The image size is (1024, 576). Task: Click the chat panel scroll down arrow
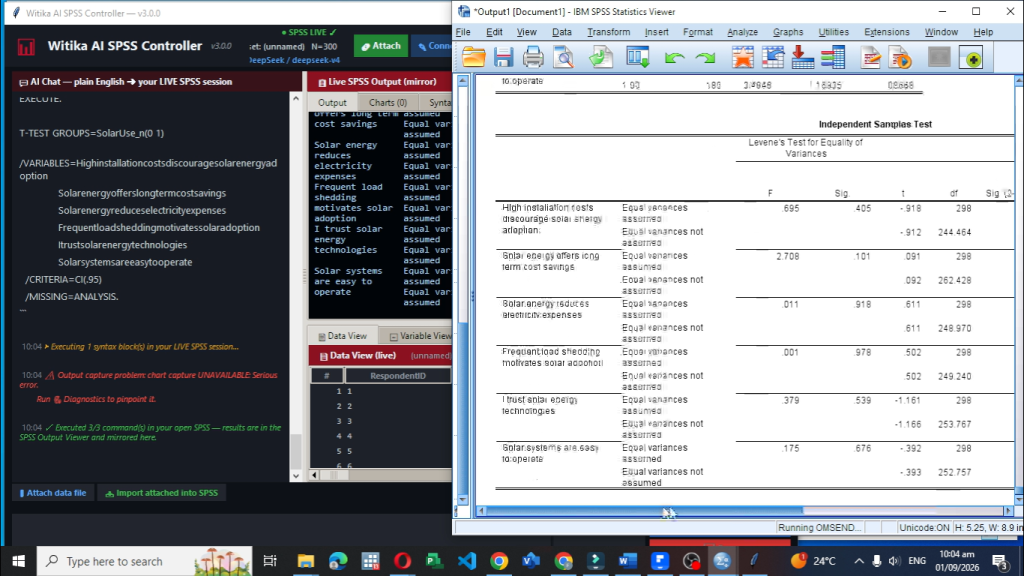click(x=296, y=476)
